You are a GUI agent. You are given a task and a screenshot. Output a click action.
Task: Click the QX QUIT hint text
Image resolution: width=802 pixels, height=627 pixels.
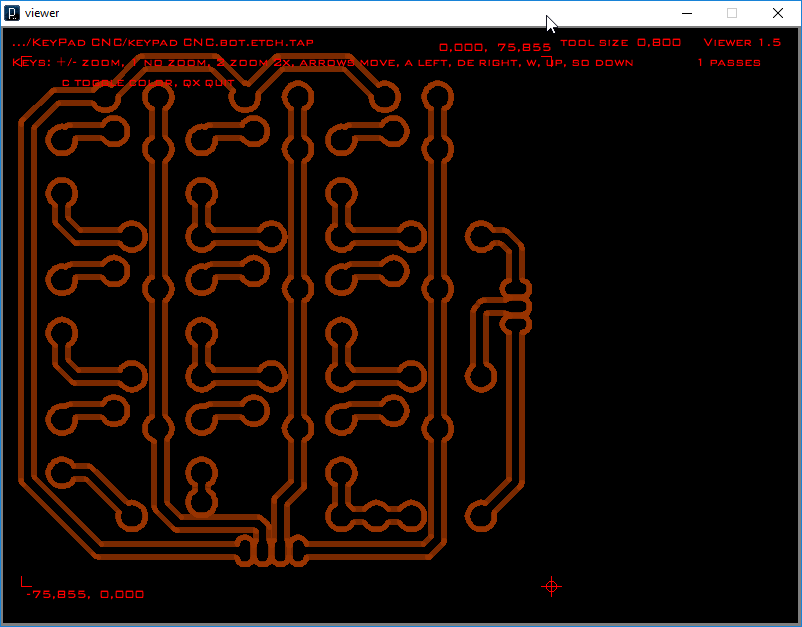[x=210, y=82]
